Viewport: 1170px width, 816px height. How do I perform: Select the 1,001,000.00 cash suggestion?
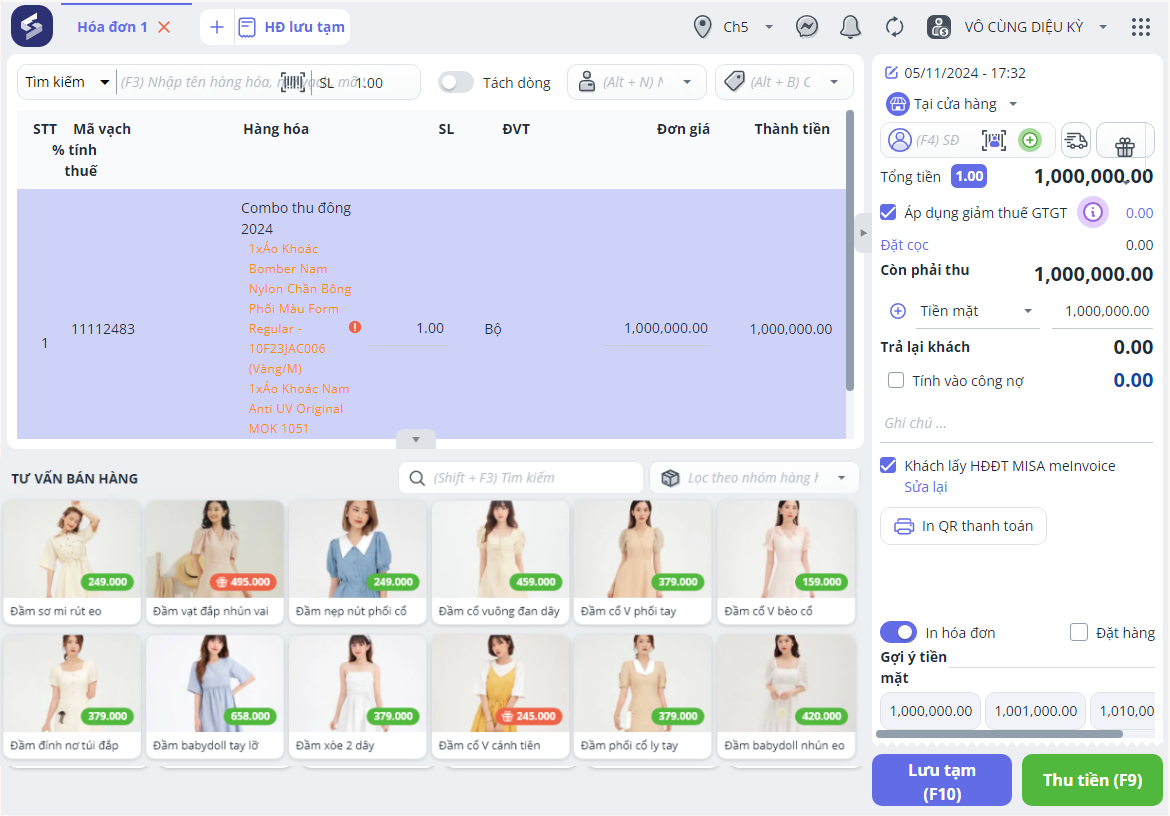tap(1036, 711)
